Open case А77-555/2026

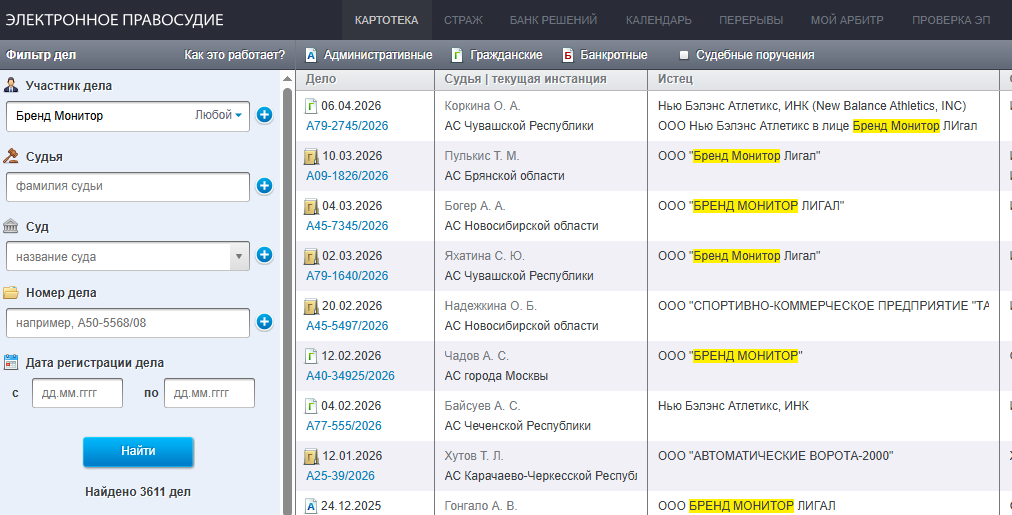343,426
